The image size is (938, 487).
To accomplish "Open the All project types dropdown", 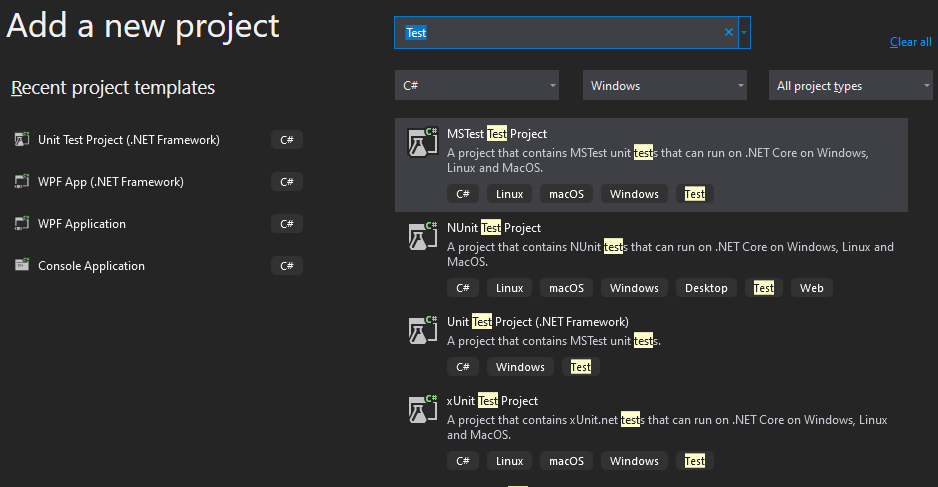I will (851, 86).
